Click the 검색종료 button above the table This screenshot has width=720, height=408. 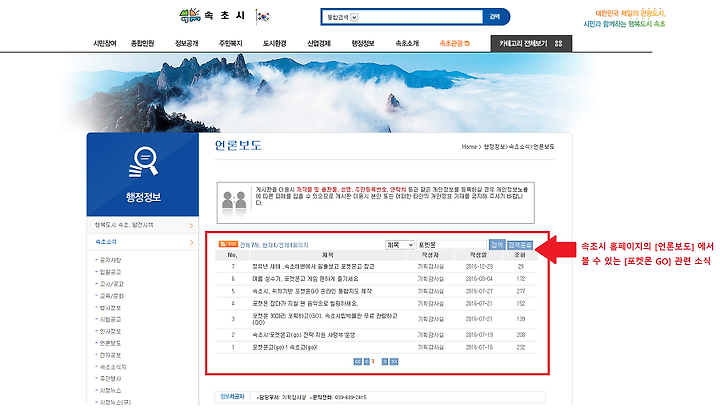click(520, 245)
